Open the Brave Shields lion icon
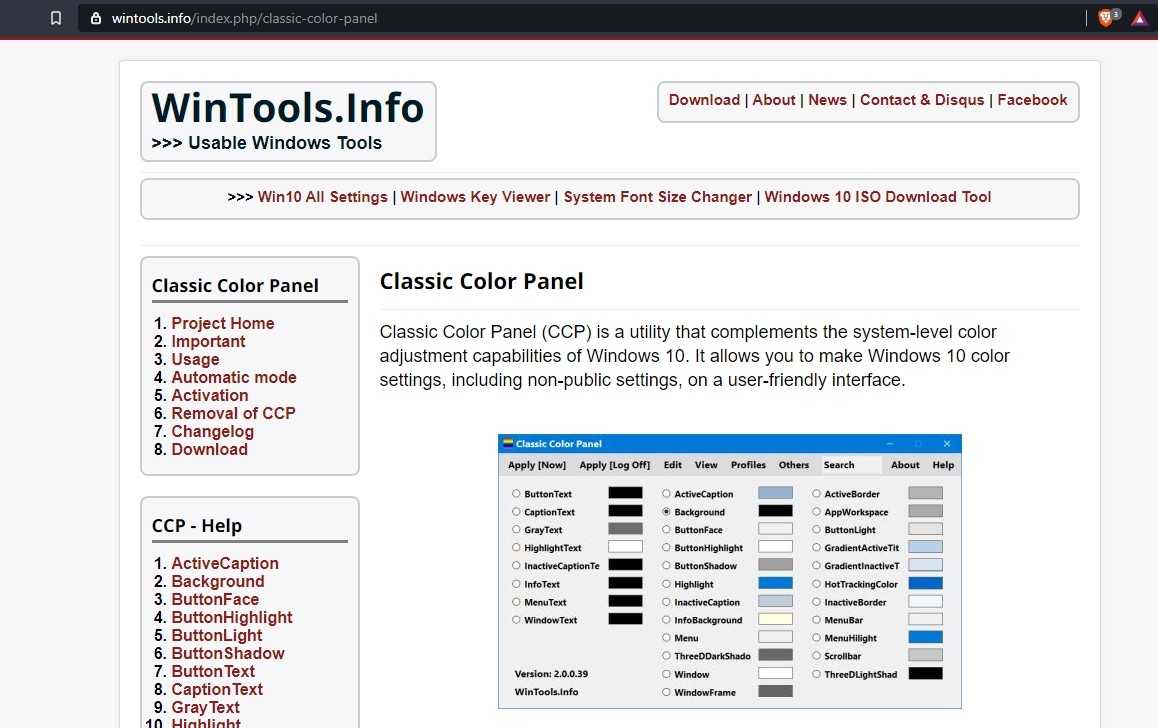The height and width of the screenshot is (728, 1158). pos(1106,18)
